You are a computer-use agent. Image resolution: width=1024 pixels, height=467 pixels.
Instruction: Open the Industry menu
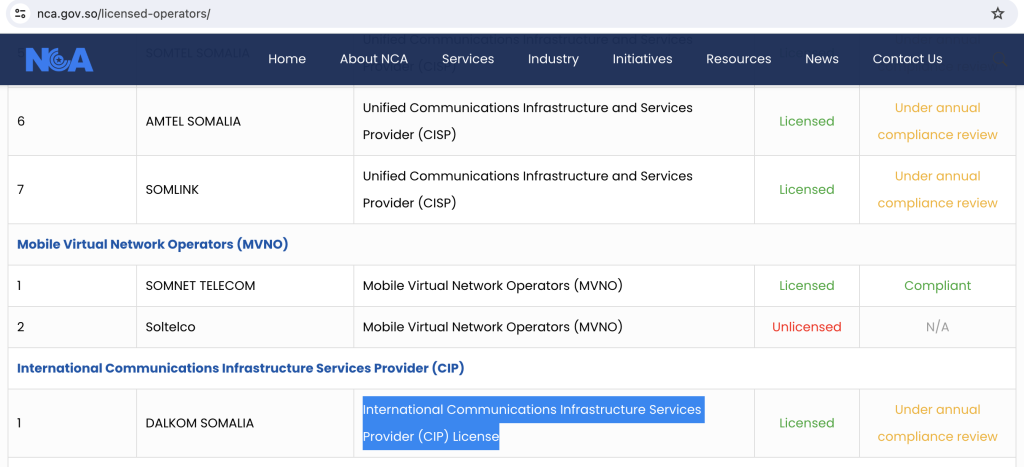[553, 59]
